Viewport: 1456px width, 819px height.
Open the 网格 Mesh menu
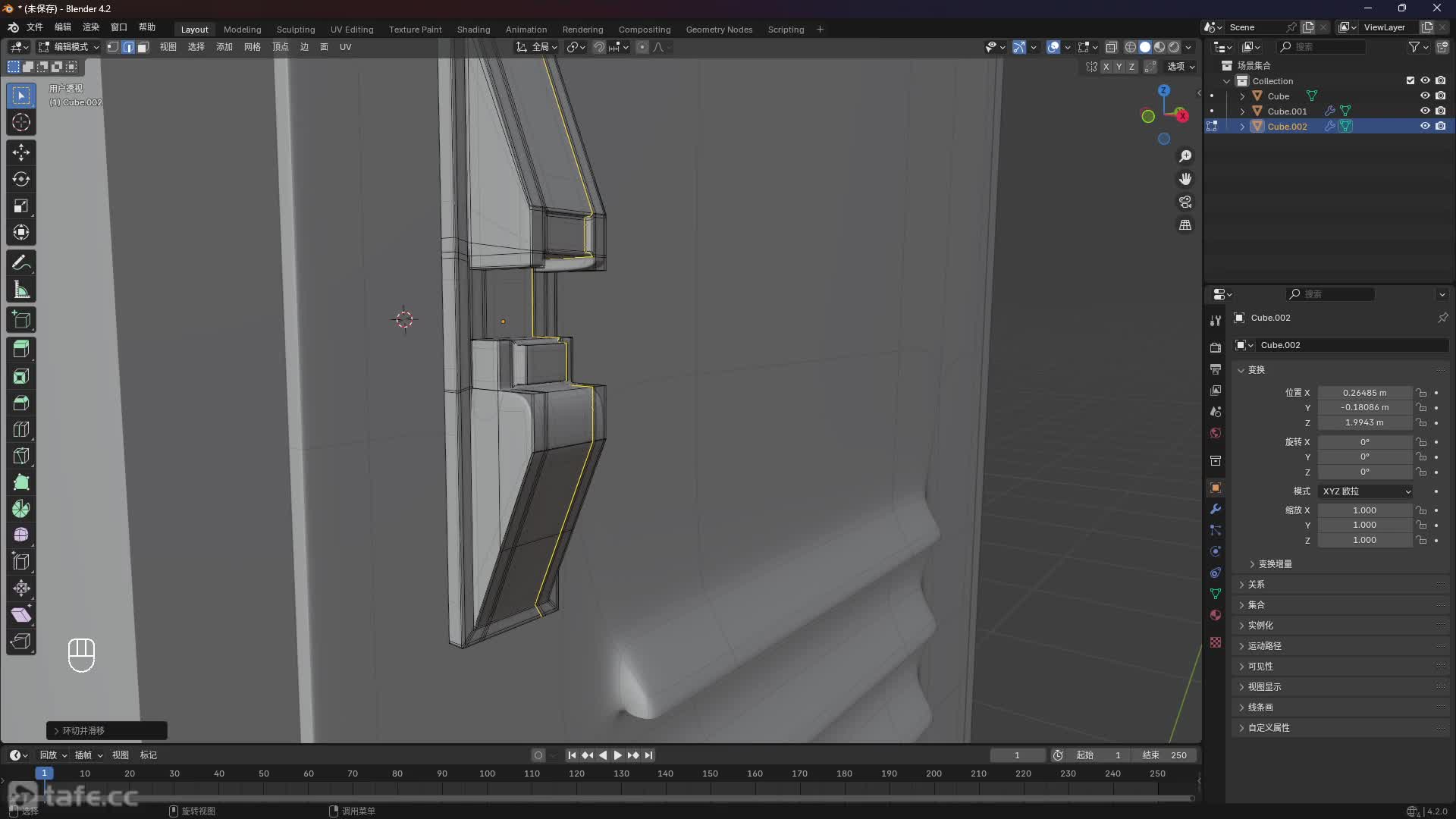[x=253, y=47]
